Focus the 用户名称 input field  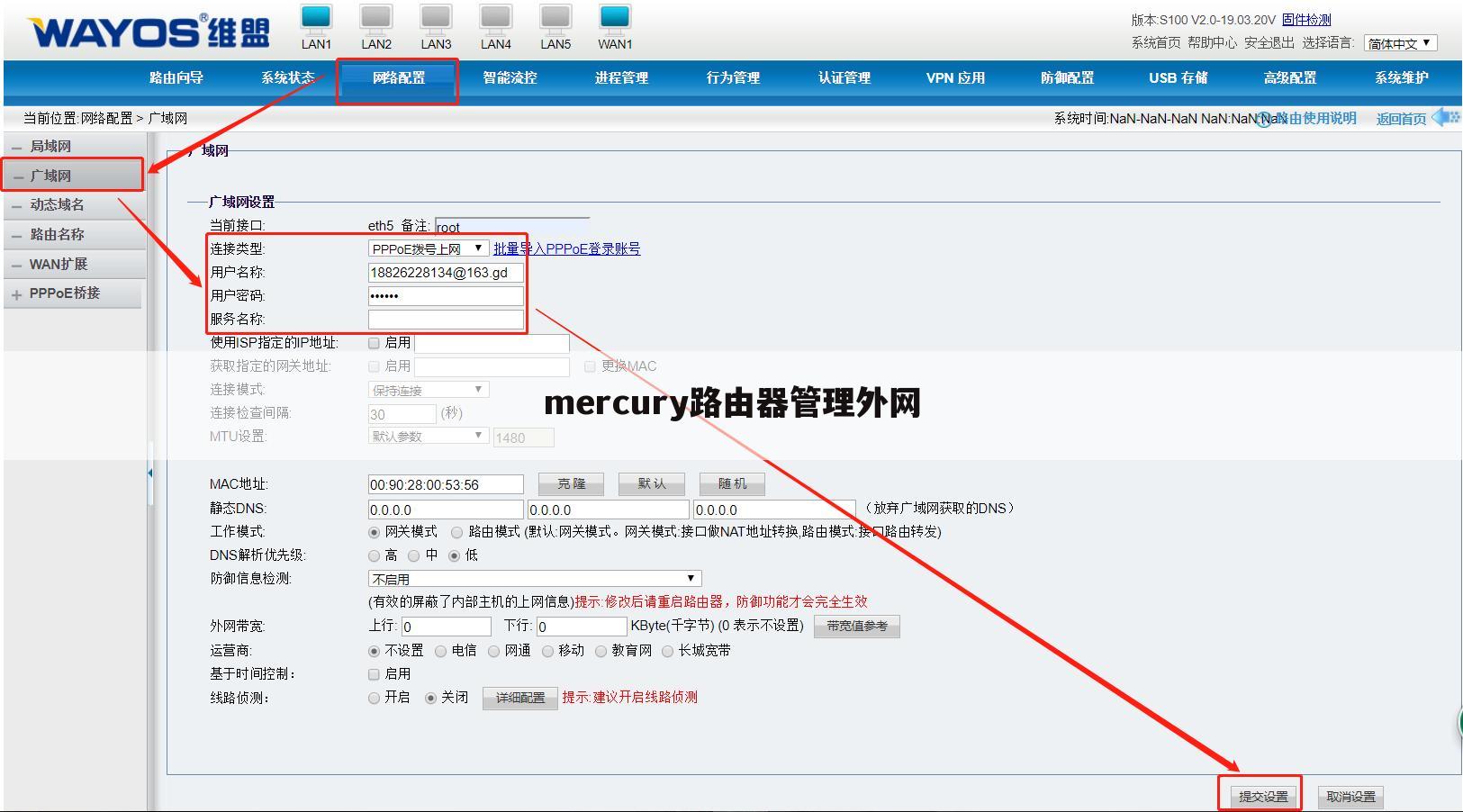[x=446, y=273]
